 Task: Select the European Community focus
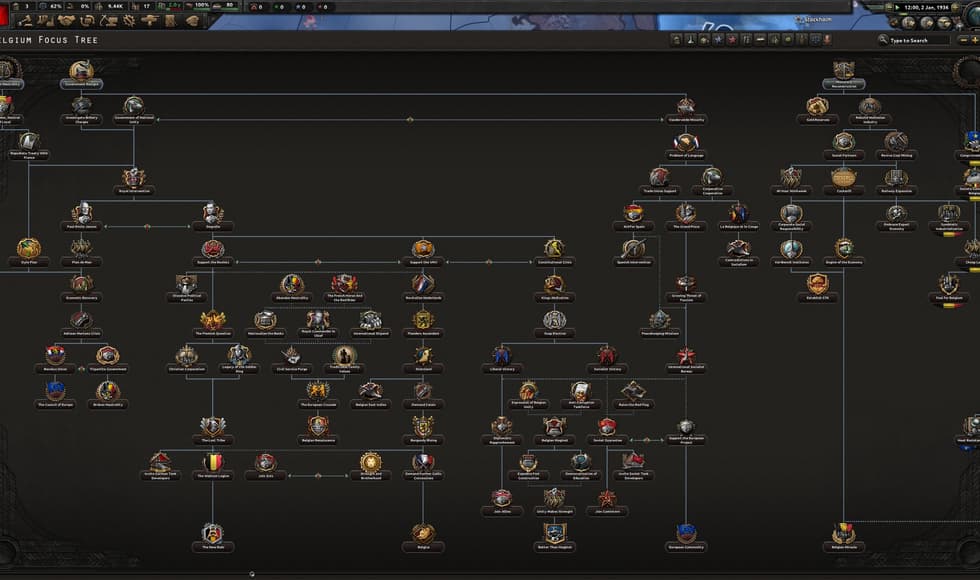pos(686,538)
